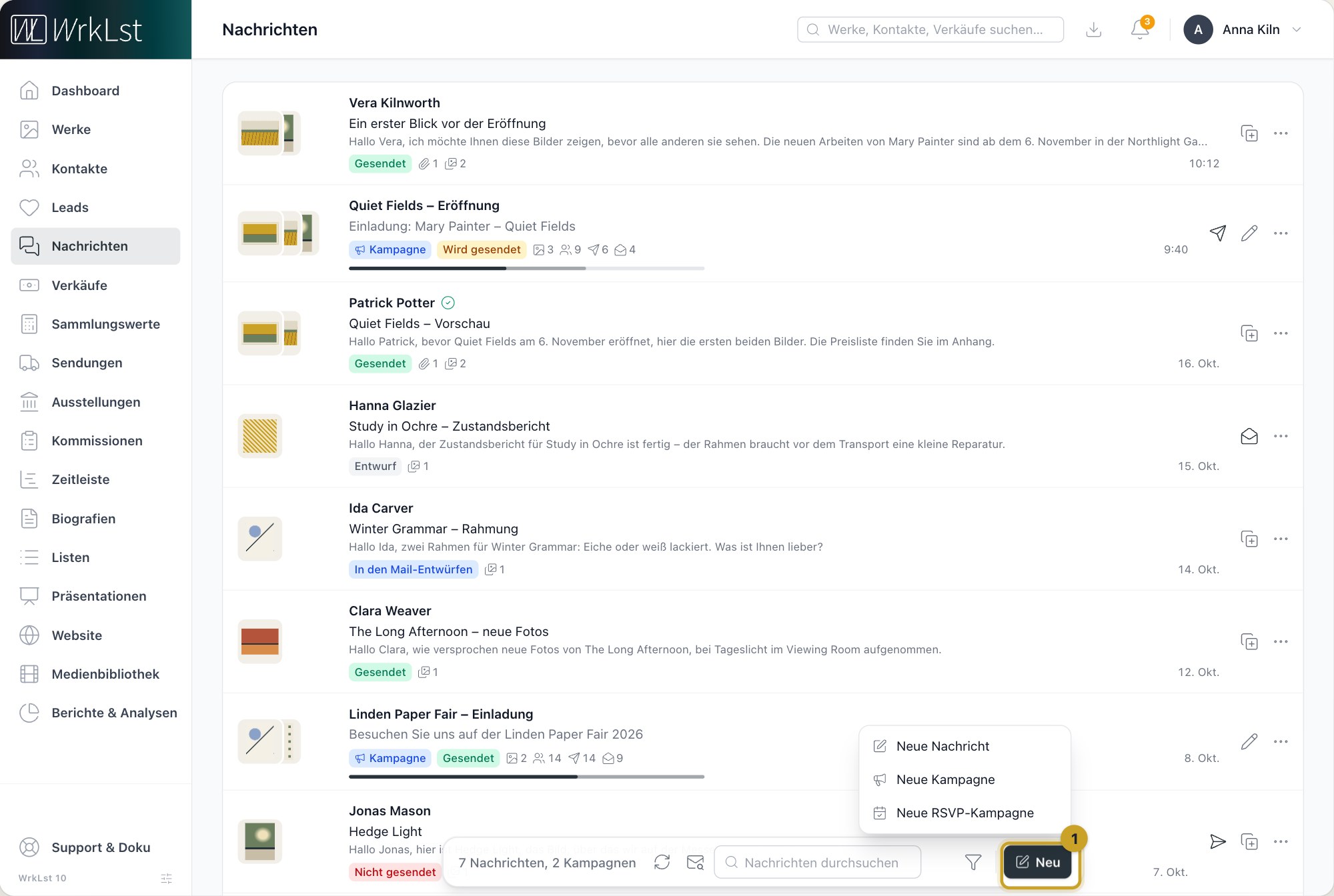Click the Linden Paper Fair progress bar
The height and width of the screenshot is (896, 1334).
[526, 777]
